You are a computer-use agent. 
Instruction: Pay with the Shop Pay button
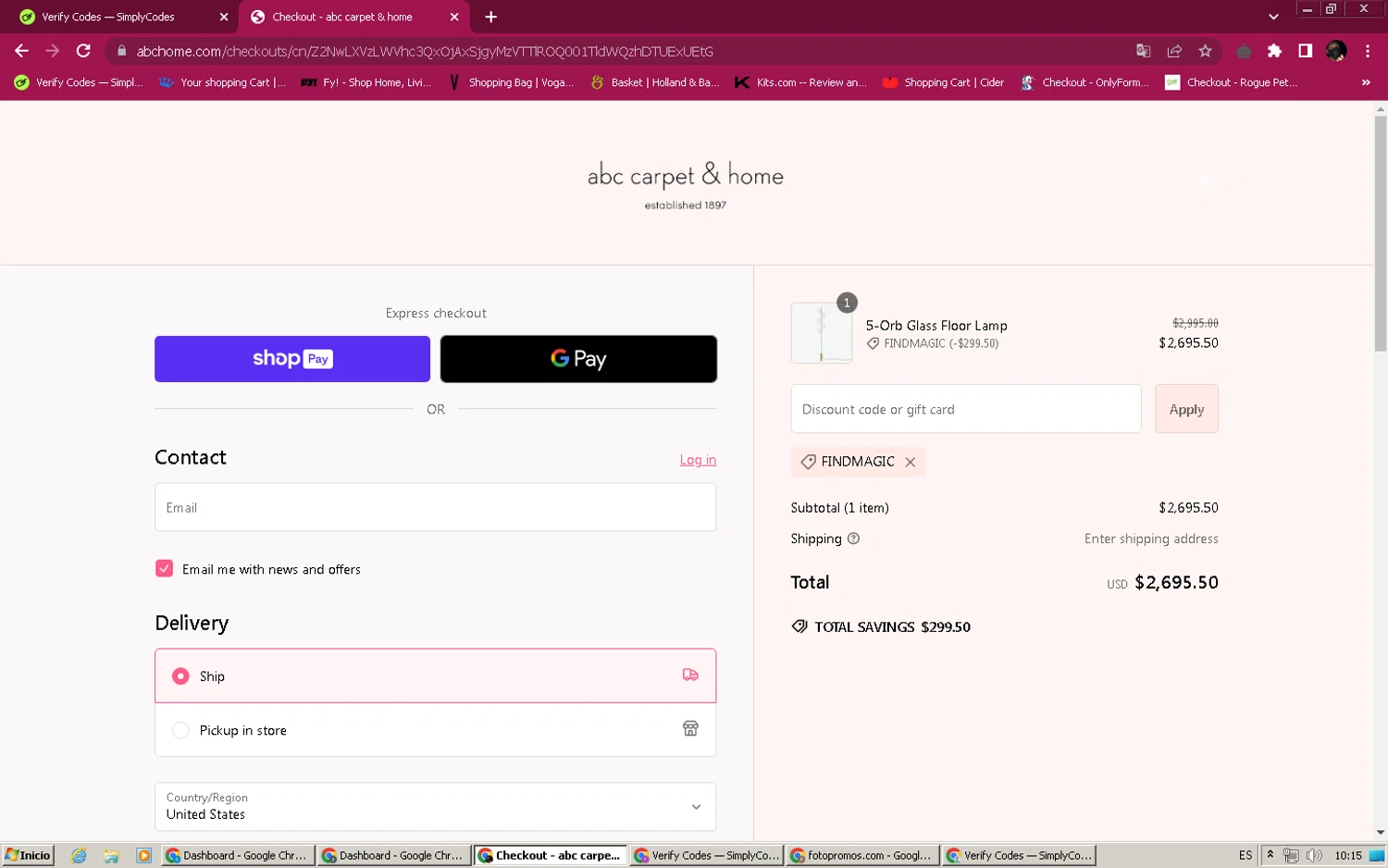292,359
